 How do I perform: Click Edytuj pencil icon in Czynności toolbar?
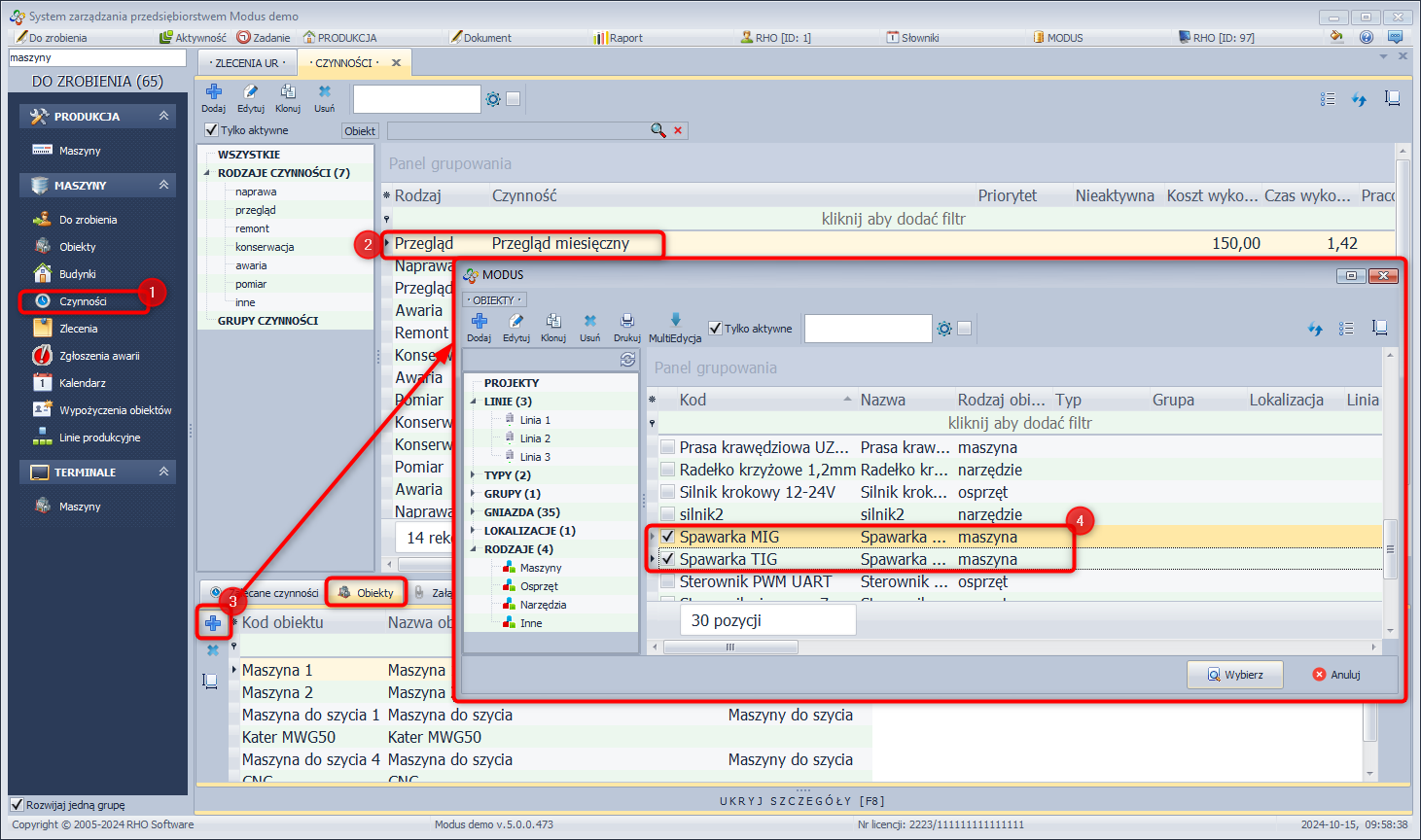[250, 92]
